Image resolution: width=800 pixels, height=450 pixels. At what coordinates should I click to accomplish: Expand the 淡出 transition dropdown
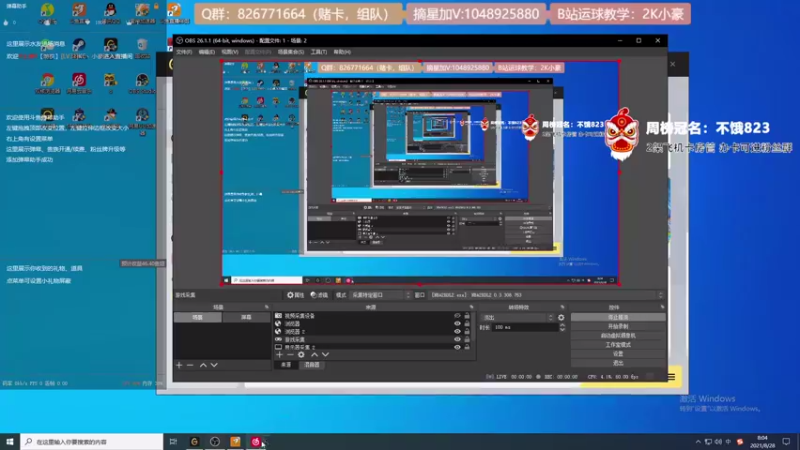[x=518, y=317]
